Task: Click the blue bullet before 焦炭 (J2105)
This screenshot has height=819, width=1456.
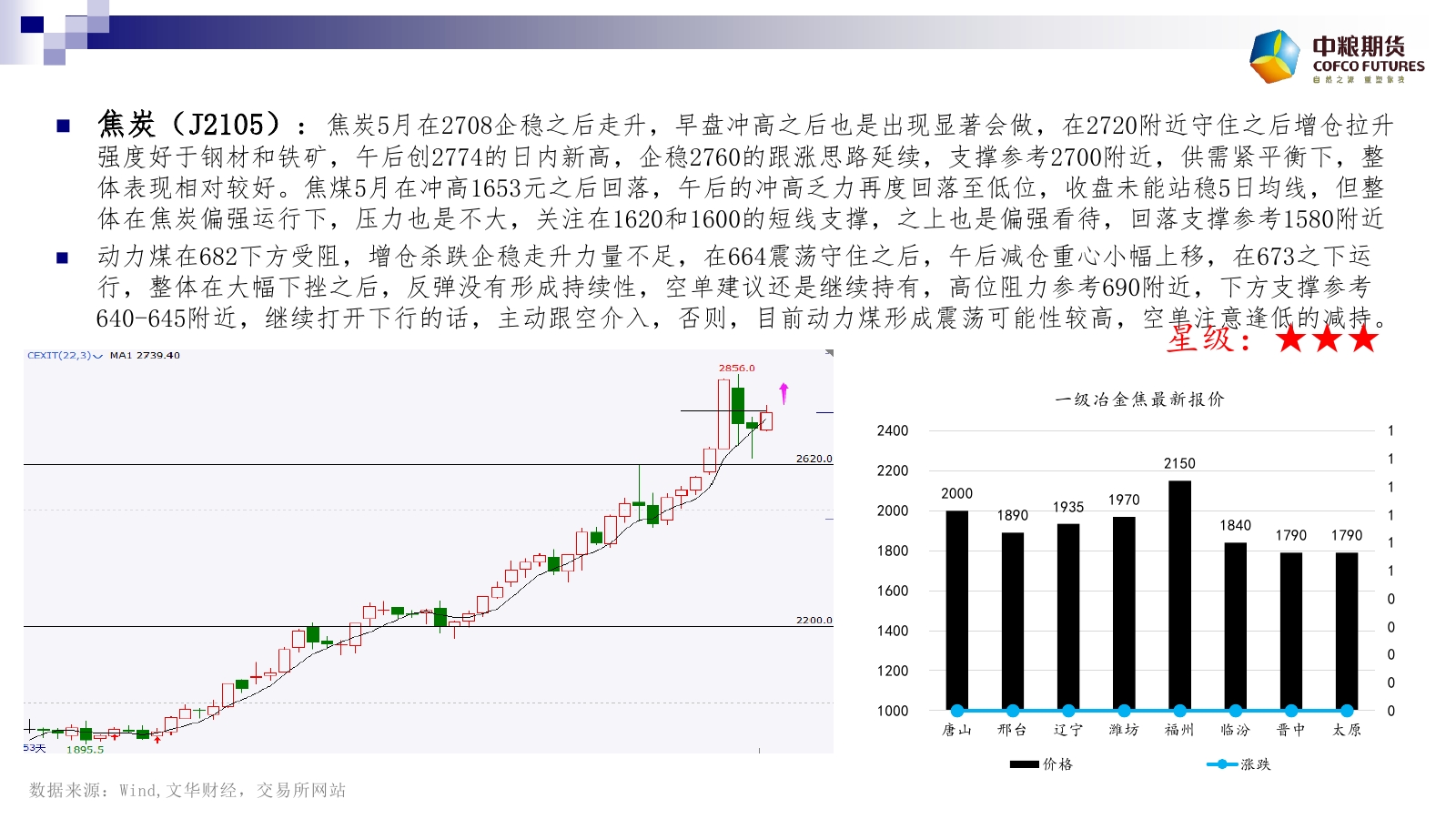Action: click(63, 126)
